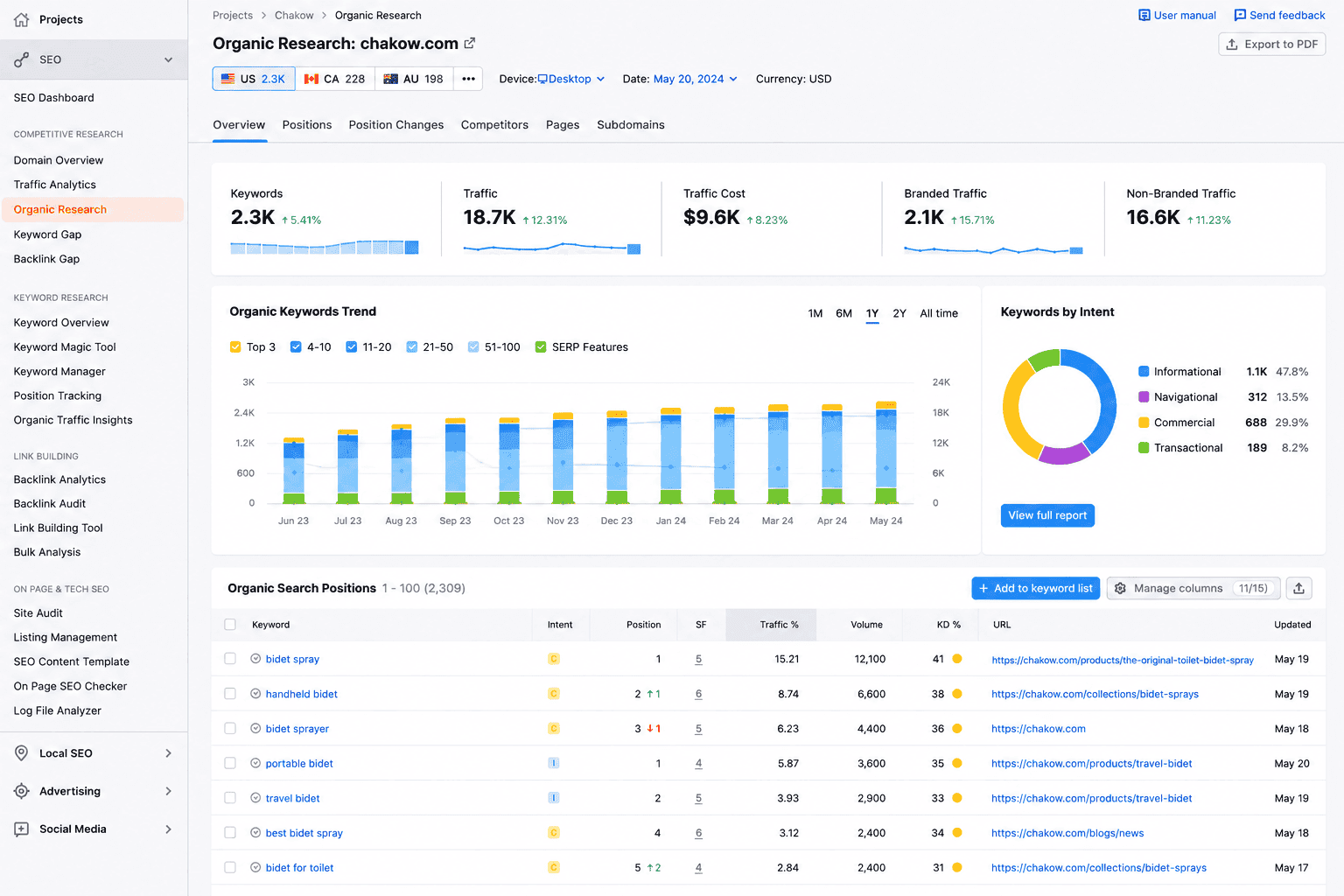Switch to the Position Changes tab
The width and height of the screenshot is (1344, 896).
pos(396,125)
